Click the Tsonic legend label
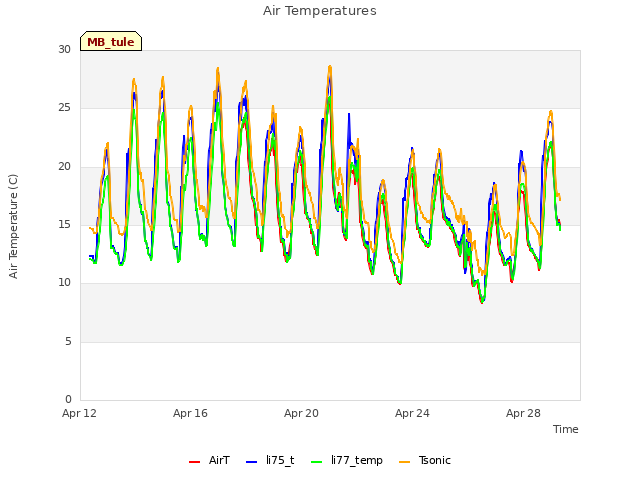 pos(434,460)
